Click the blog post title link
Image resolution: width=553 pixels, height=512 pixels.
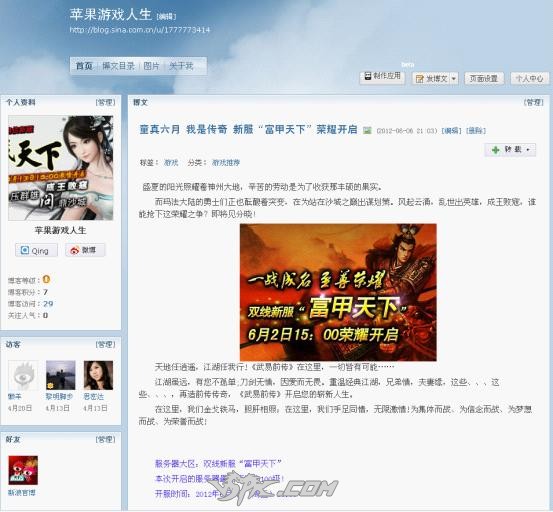pos(248,129)
